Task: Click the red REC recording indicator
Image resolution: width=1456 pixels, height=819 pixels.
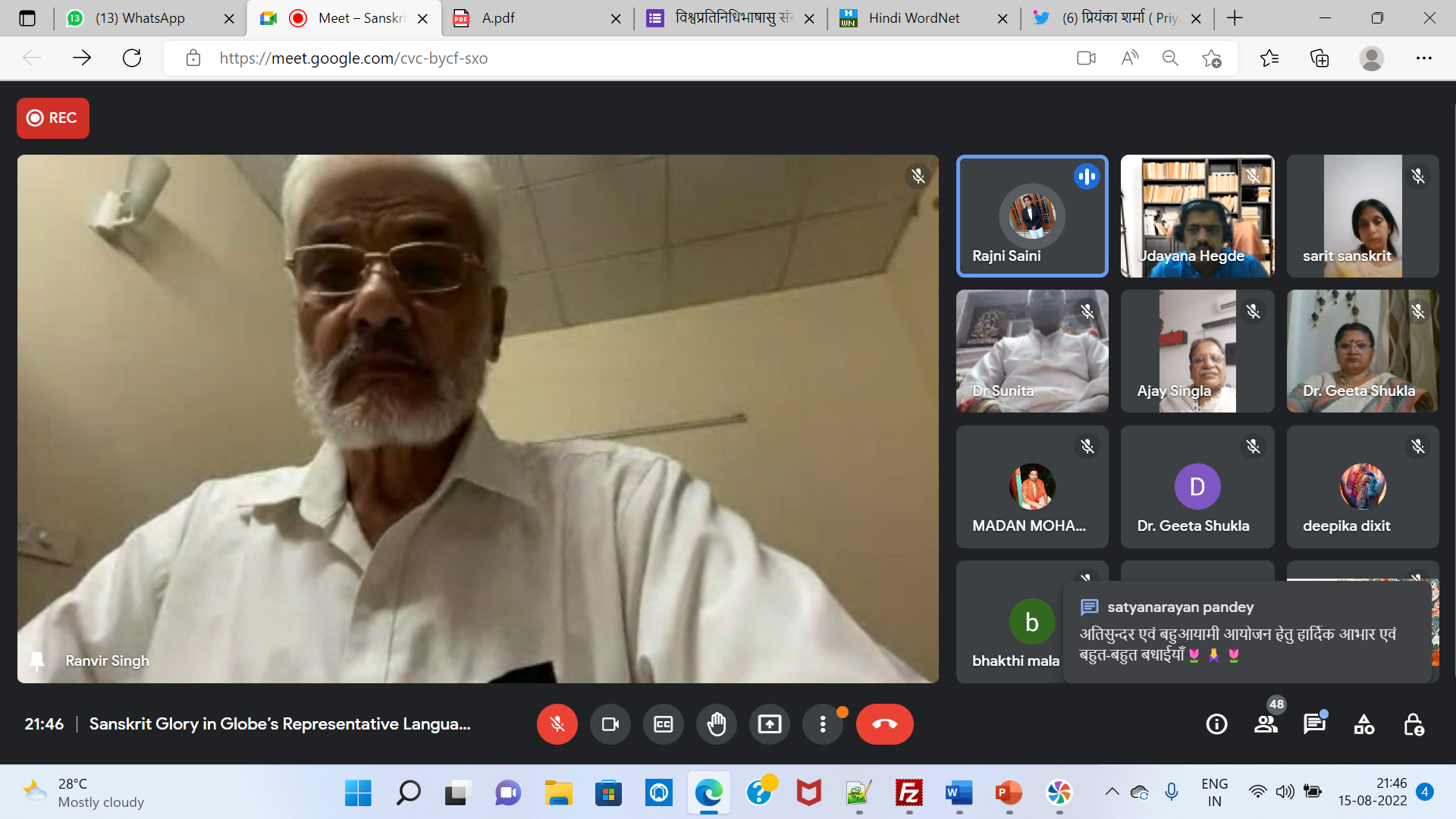Action: [x=53, y=118]
